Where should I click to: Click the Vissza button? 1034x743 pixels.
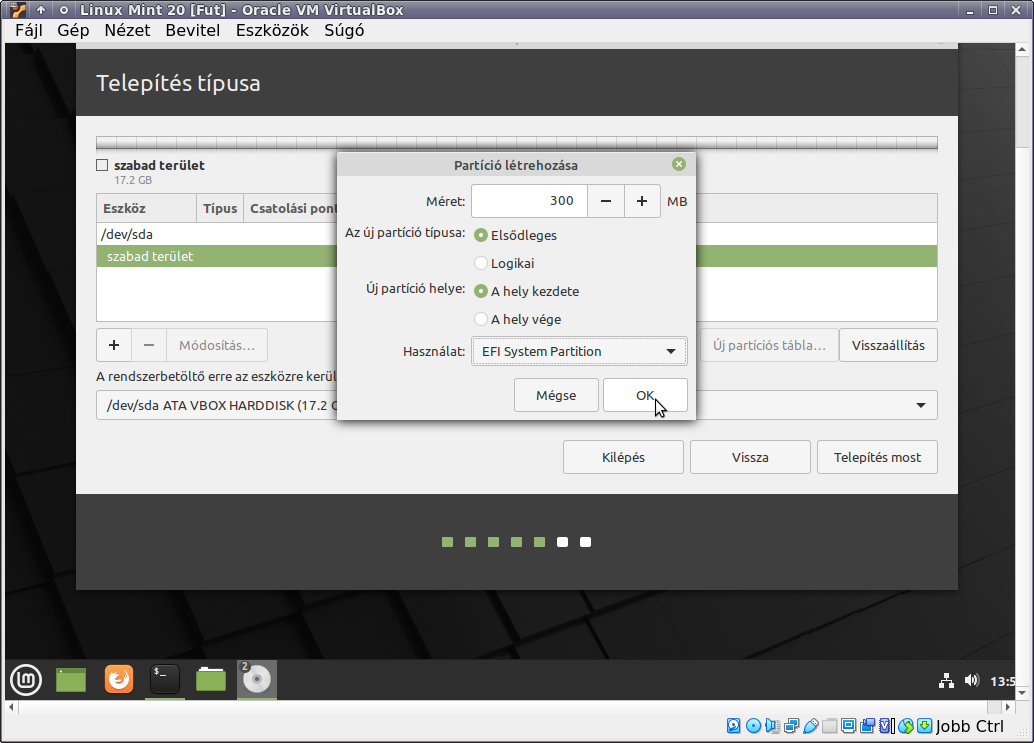750,457
